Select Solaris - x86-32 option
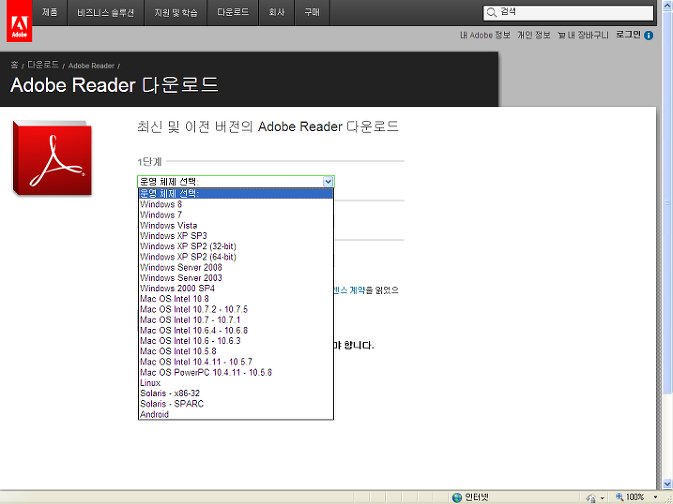673x504 pixels. tap(236, 393)
